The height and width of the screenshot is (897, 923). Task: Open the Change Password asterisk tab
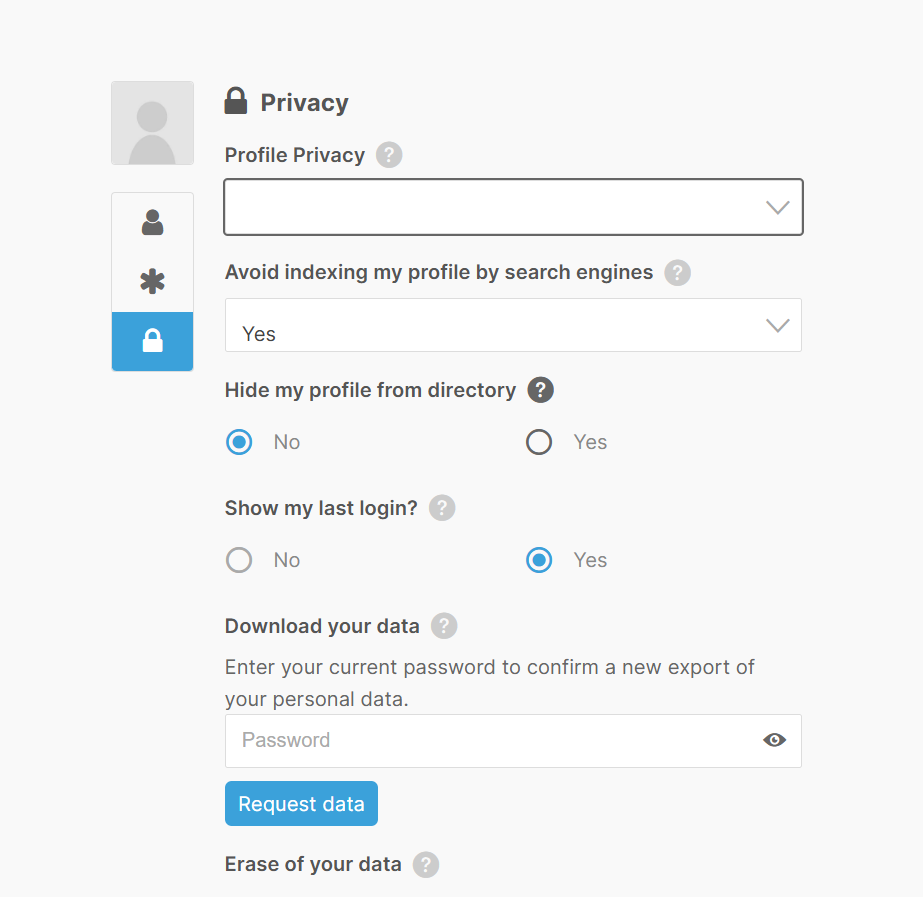(152, 282)
